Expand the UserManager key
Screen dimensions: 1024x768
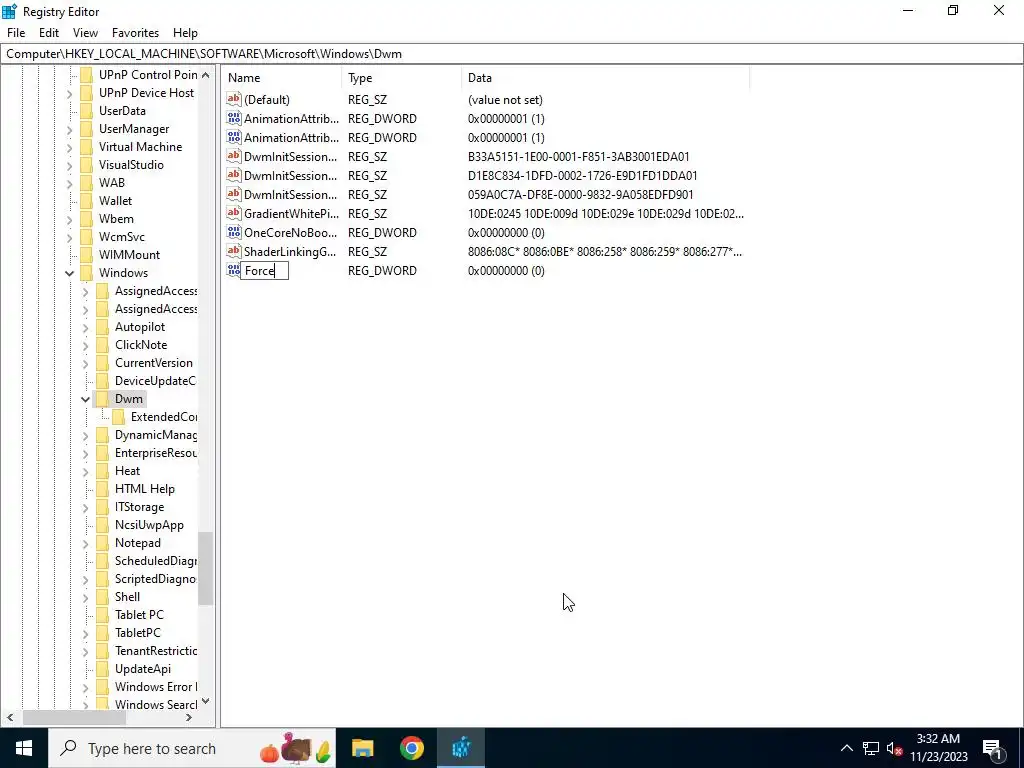pyautogui.click(x=69, y=129)
